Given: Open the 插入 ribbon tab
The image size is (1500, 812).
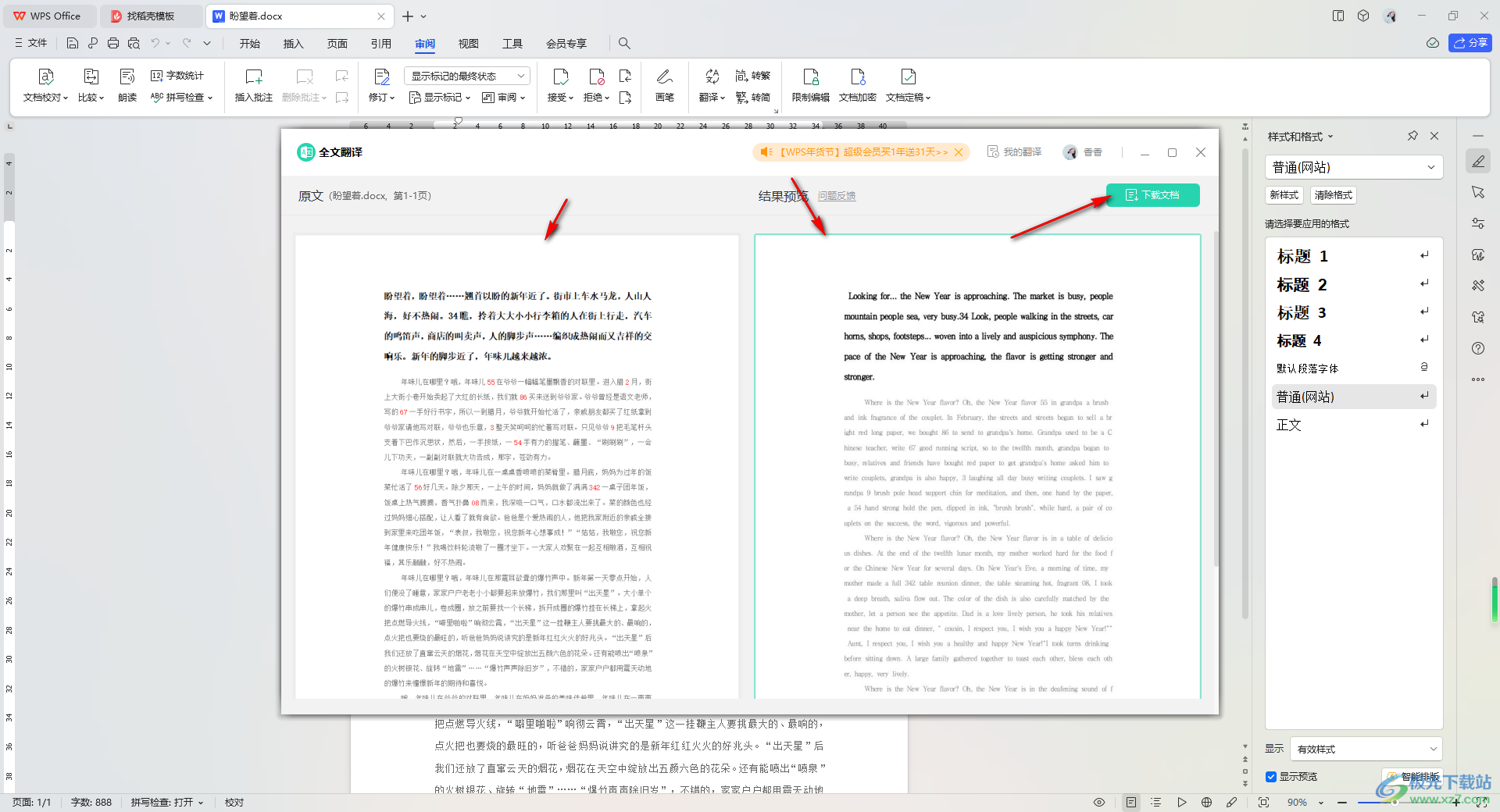Looking at the screenshot, I should pos(293,44).
